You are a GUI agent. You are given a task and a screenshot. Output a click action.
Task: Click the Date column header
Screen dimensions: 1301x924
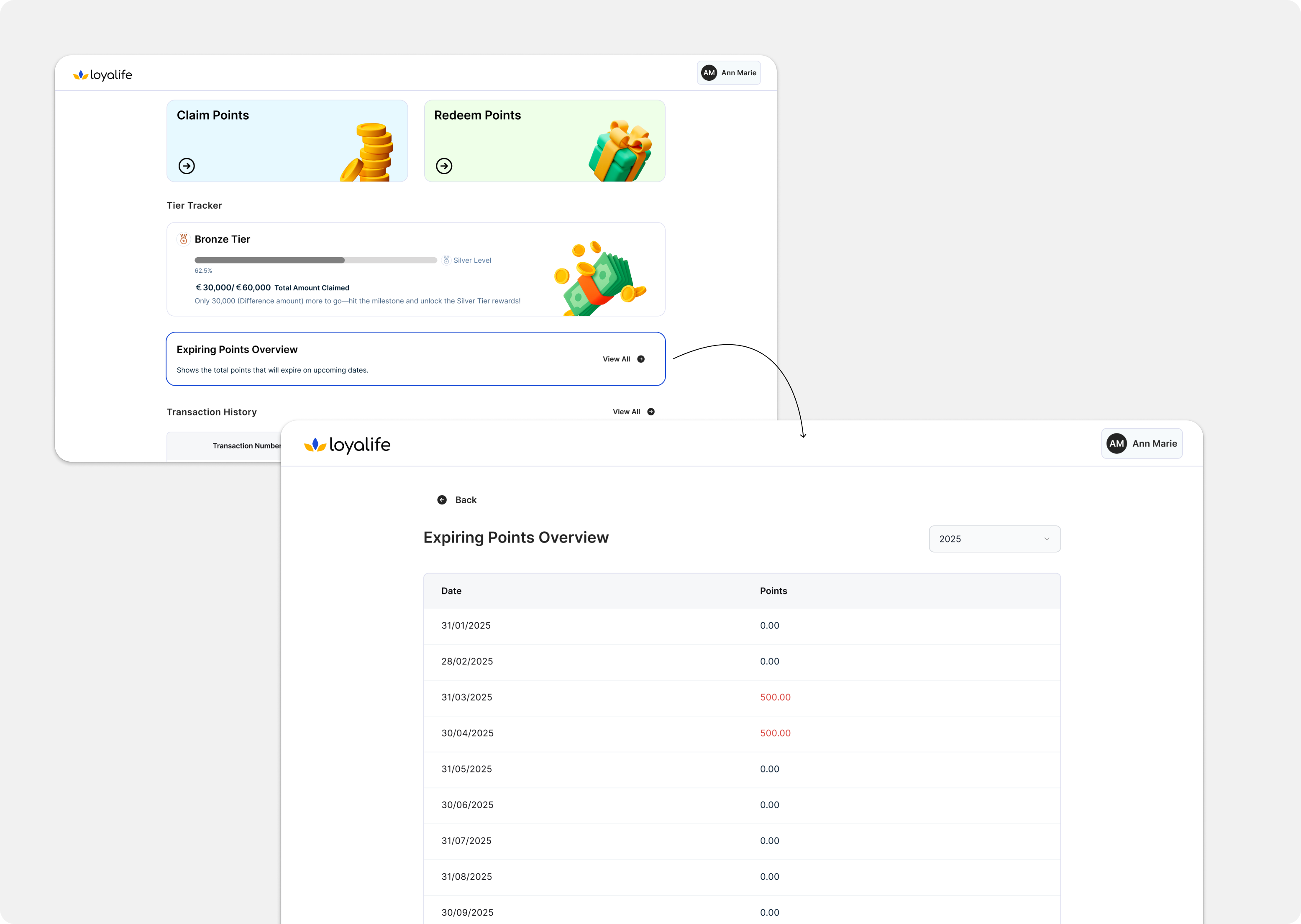(451, 591)
